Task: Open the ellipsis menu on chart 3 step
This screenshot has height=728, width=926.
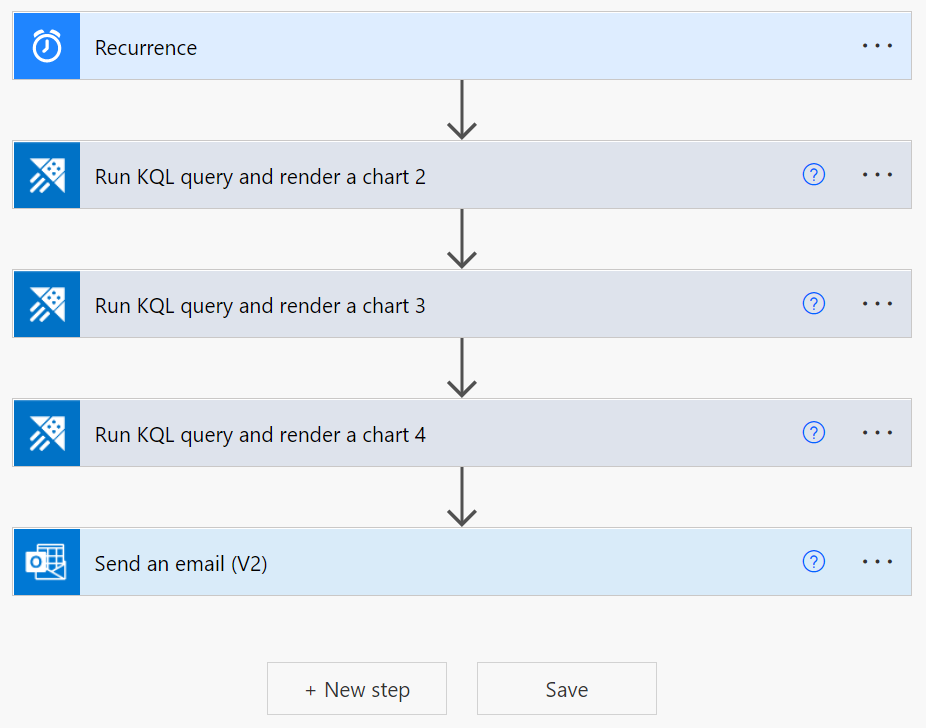Action: 877,304
